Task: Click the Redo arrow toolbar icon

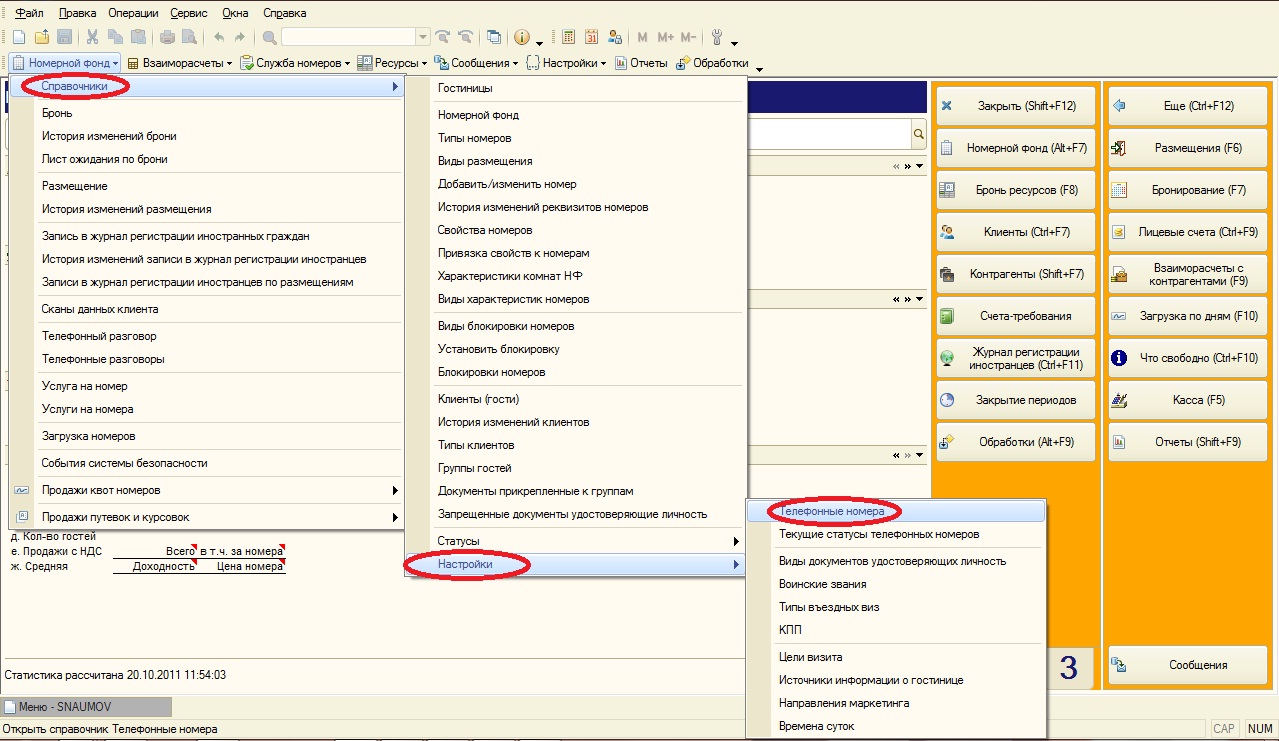Action: [240, 38]
